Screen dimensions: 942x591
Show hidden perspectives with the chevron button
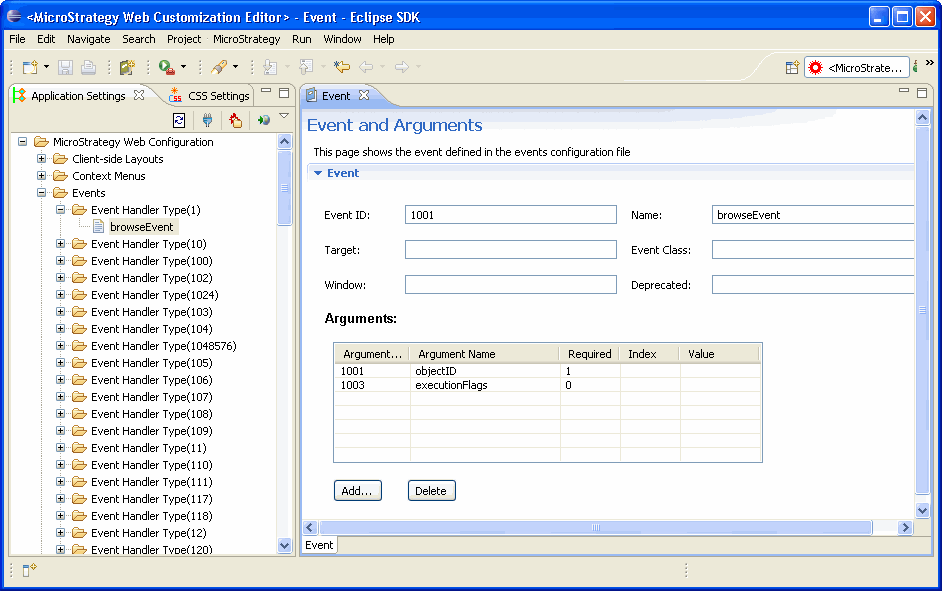929,62
